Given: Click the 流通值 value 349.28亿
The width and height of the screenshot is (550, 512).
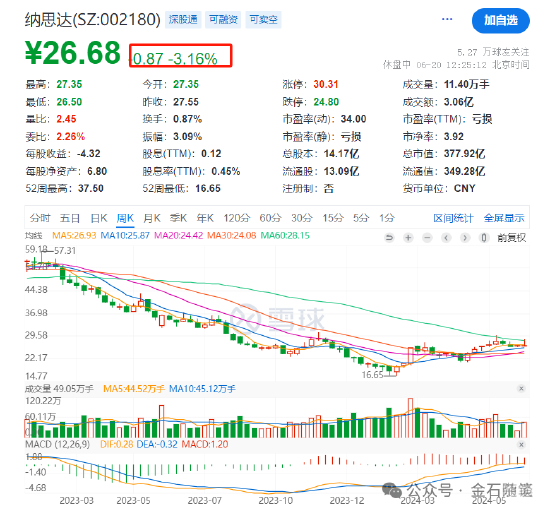Looking at the screenshot, I should 464,171.
